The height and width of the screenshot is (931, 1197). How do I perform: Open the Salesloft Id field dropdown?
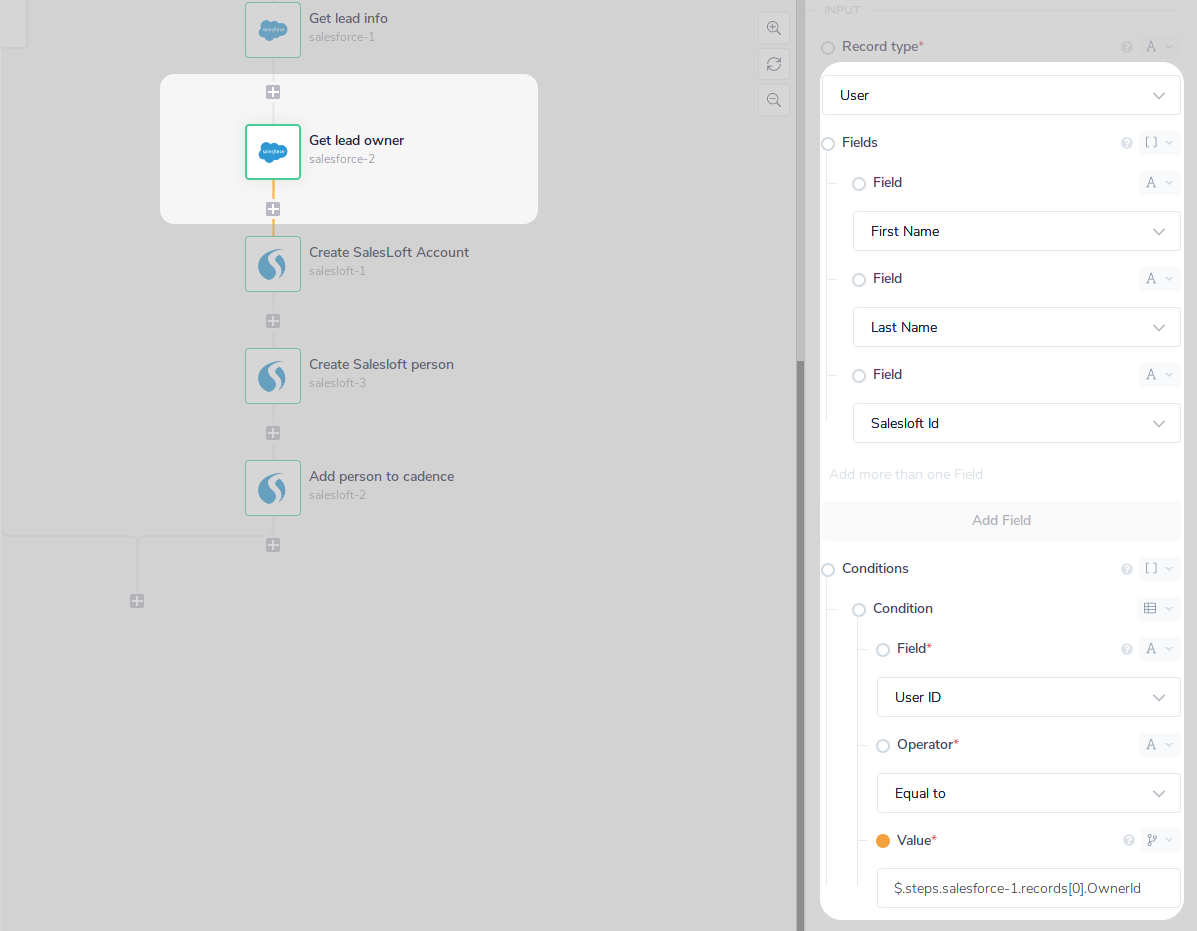tap(1016, 423)
